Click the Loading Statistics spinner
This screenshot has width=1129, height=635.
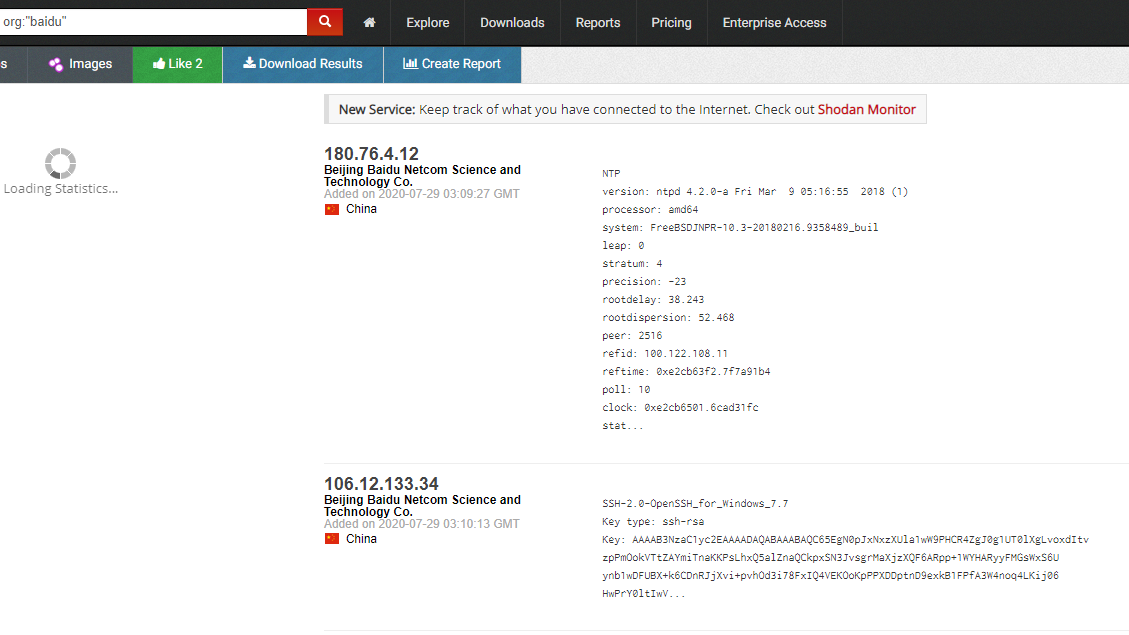pos(60,163)
